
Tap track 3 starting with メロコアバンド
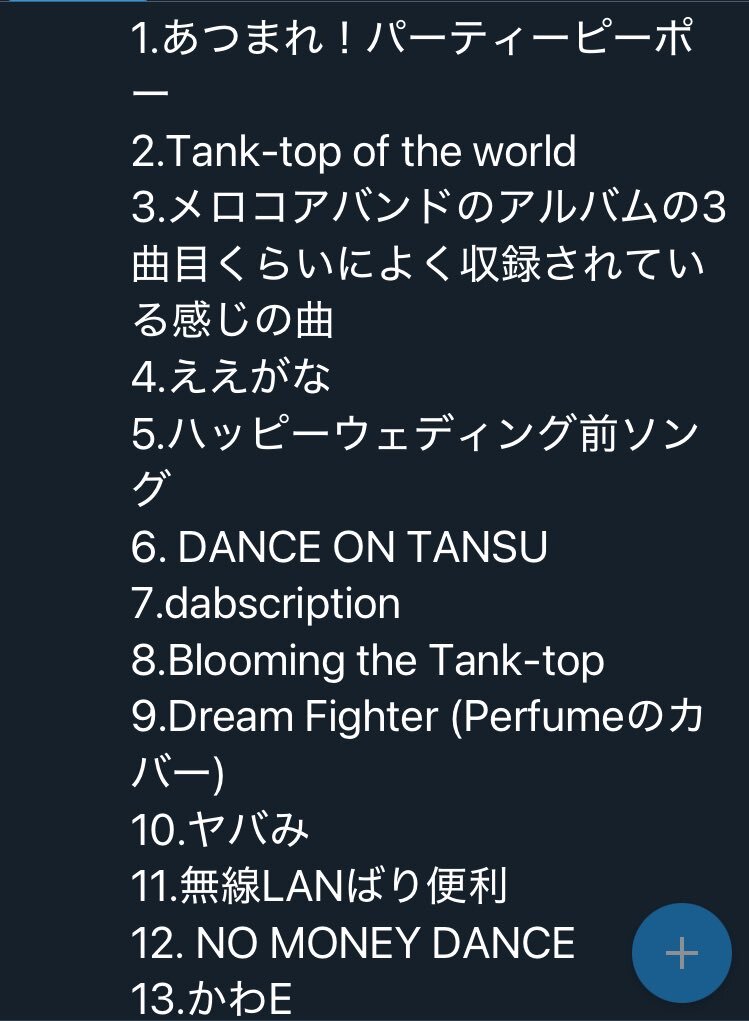point(429,264)
